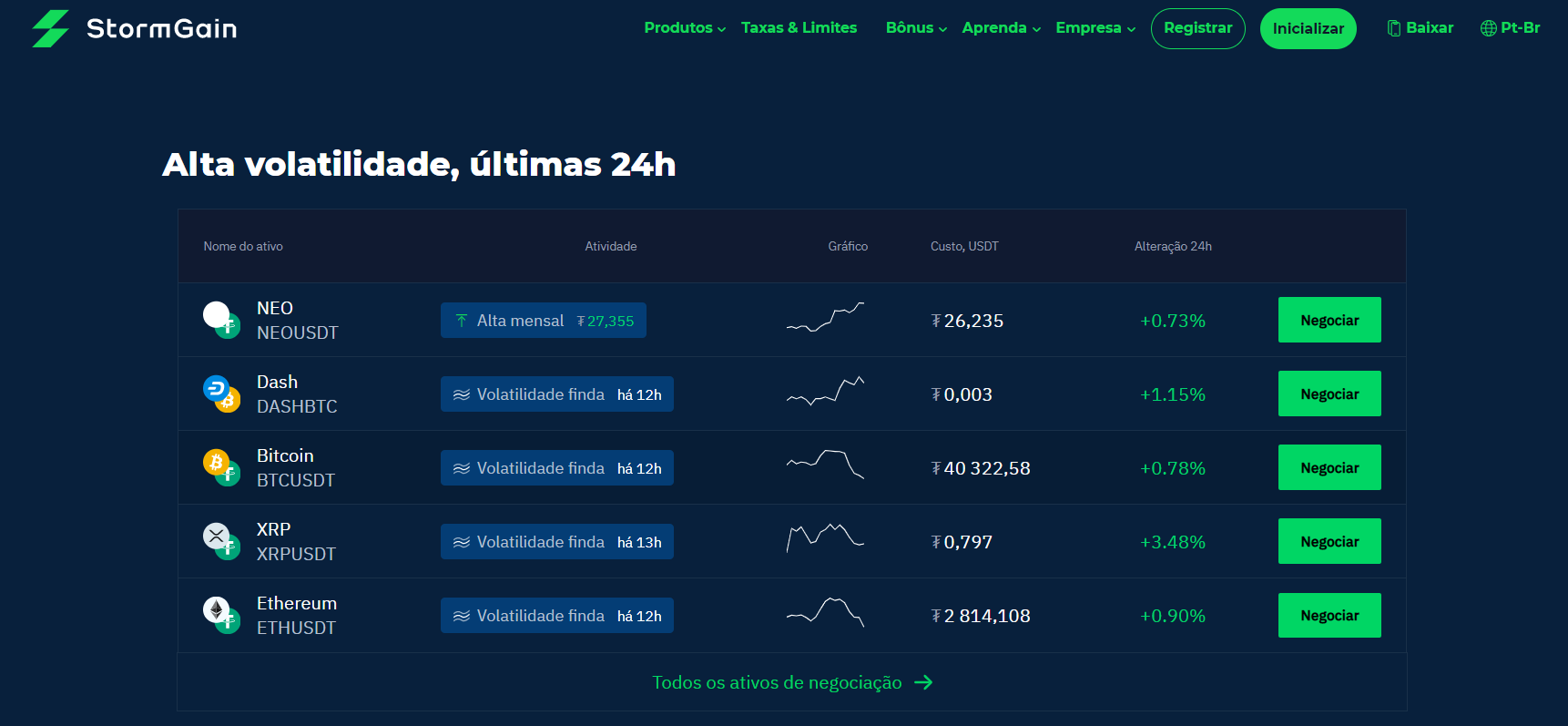Click the 40 322,58 Bitcoin price
Viewport: 1568px width, 726px height.
(x=981, y=468)
